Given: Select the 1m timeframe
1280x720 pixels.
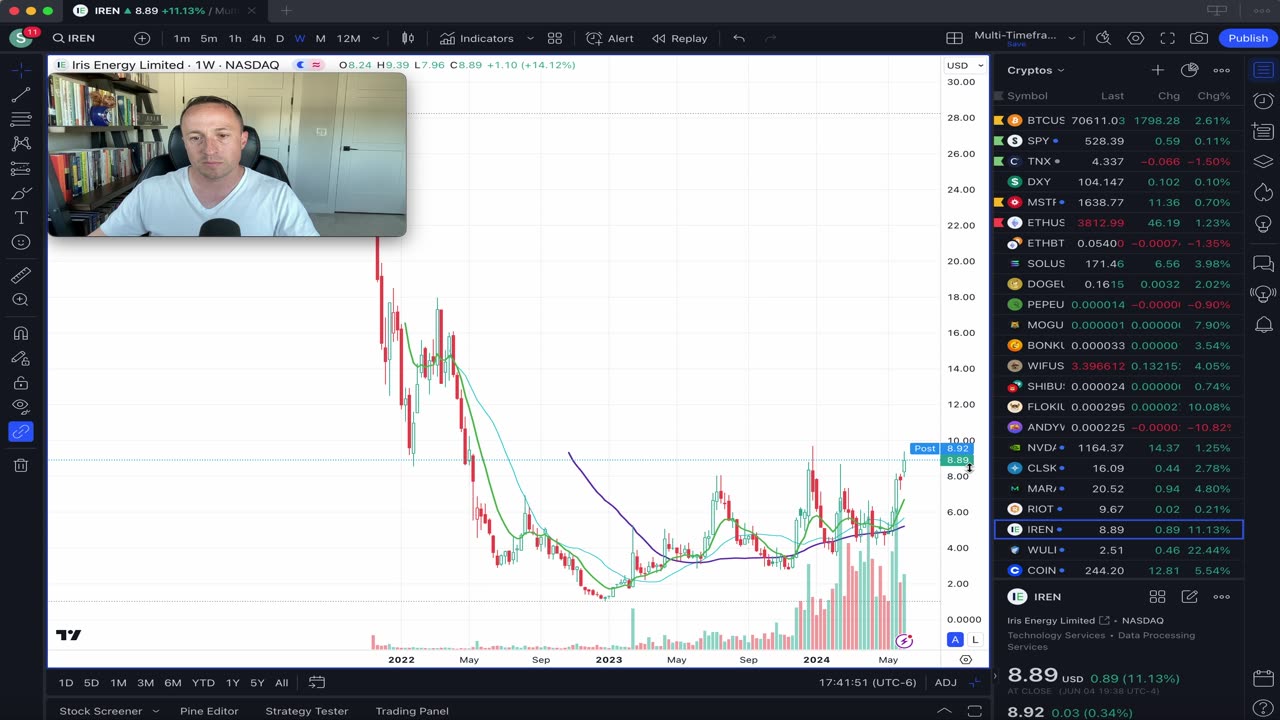Looking at the screenshot, I should [x=181, y=38].
